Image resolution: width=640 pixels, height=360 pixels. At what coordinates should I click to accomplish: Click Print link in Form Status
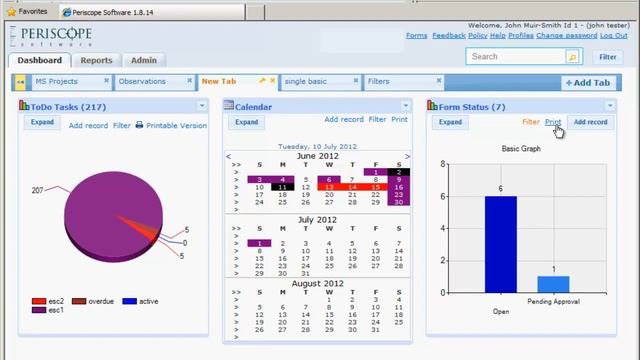(553, 122)
